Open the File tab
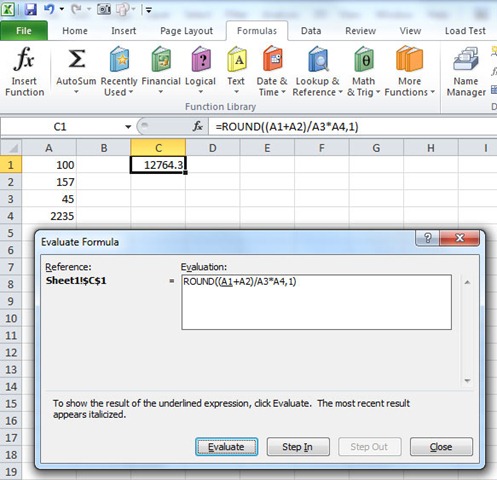 [24, 31]
